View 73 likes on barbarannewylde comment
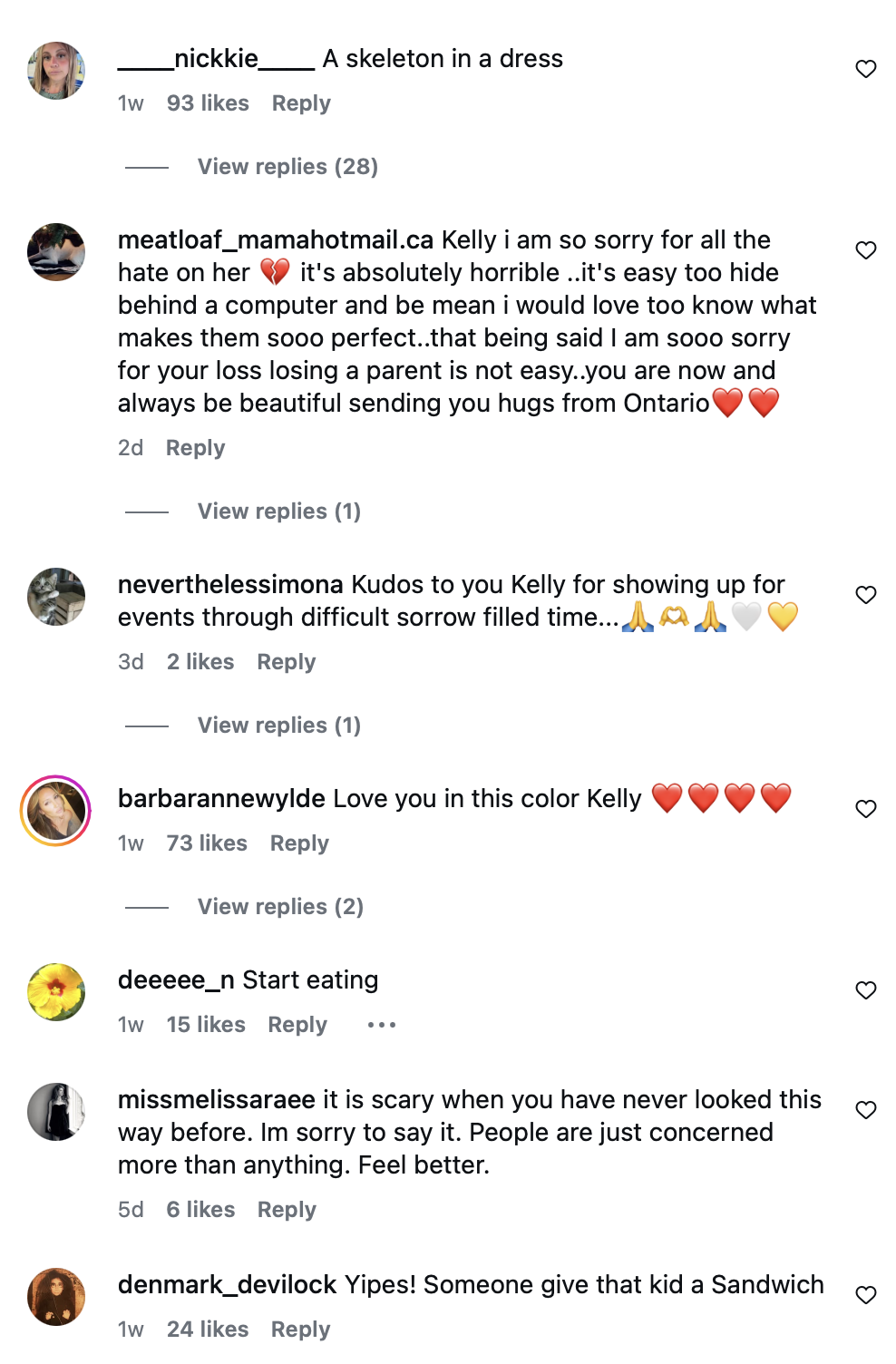This screenshot has width=896, height=1364. (x=207, y=843)
